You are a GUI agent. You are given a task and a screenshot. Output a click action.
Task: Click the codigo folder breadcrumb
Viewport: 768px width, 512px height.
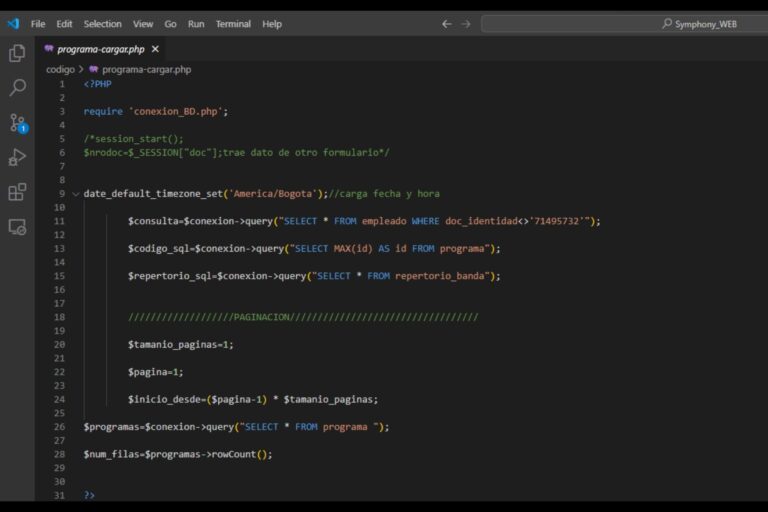(60, 69)
